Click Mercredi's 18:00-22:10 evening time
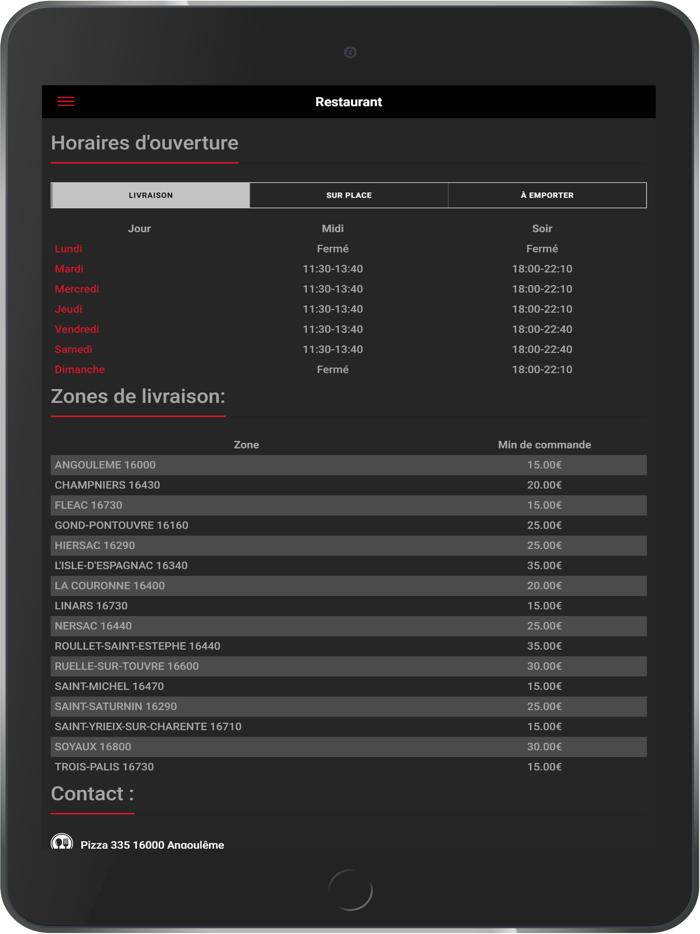Screen dimensions: 700x934 [542, 289]
